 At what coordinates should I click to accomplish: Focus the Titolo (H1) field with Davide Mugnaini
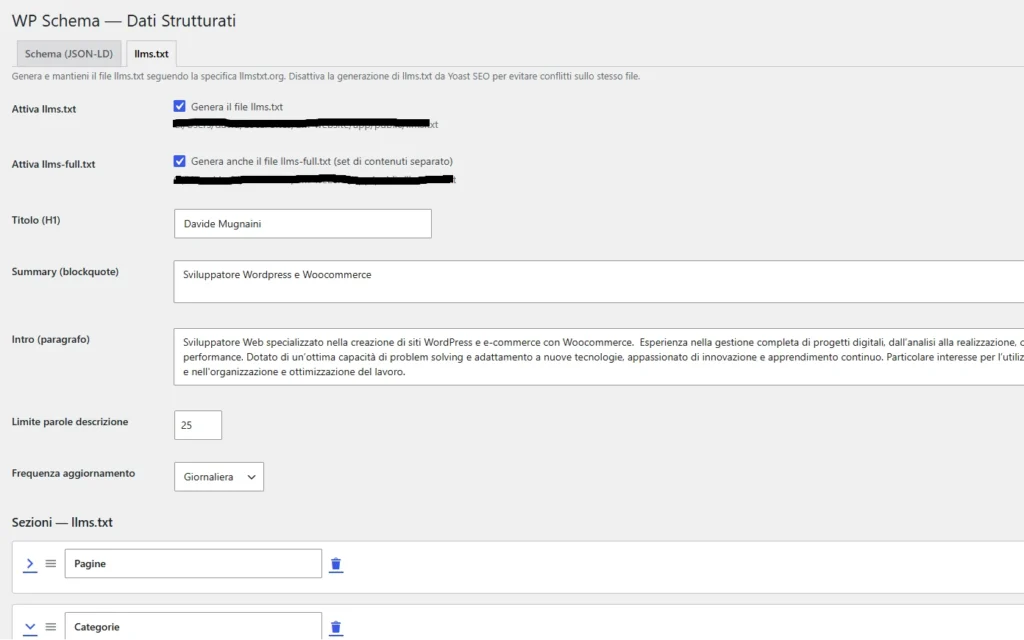[302, 223]
